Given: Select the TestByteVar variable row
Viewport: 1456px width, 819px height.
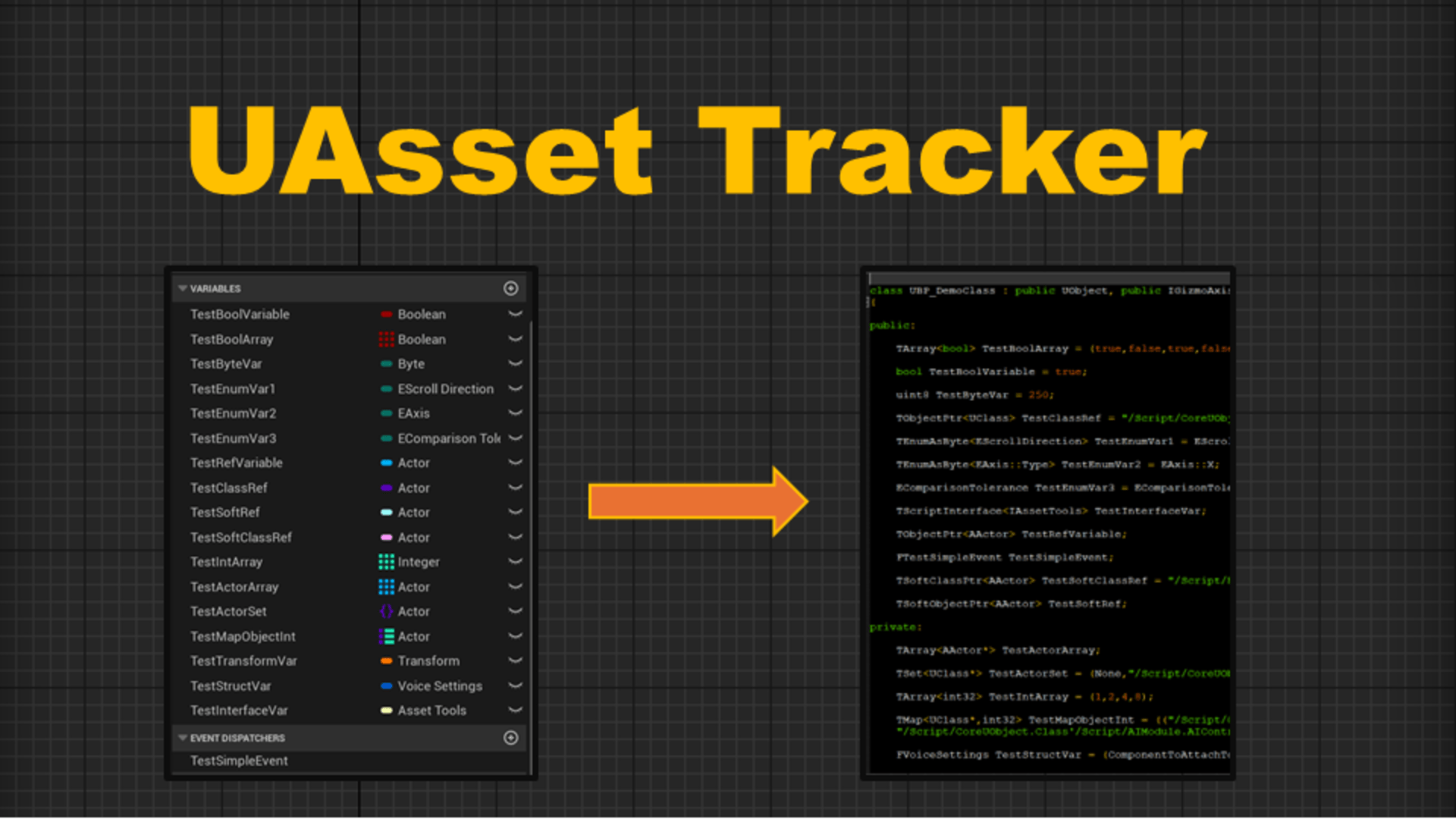Looking at the screenshot, I should pyautogui.click(x=350, y=364).
